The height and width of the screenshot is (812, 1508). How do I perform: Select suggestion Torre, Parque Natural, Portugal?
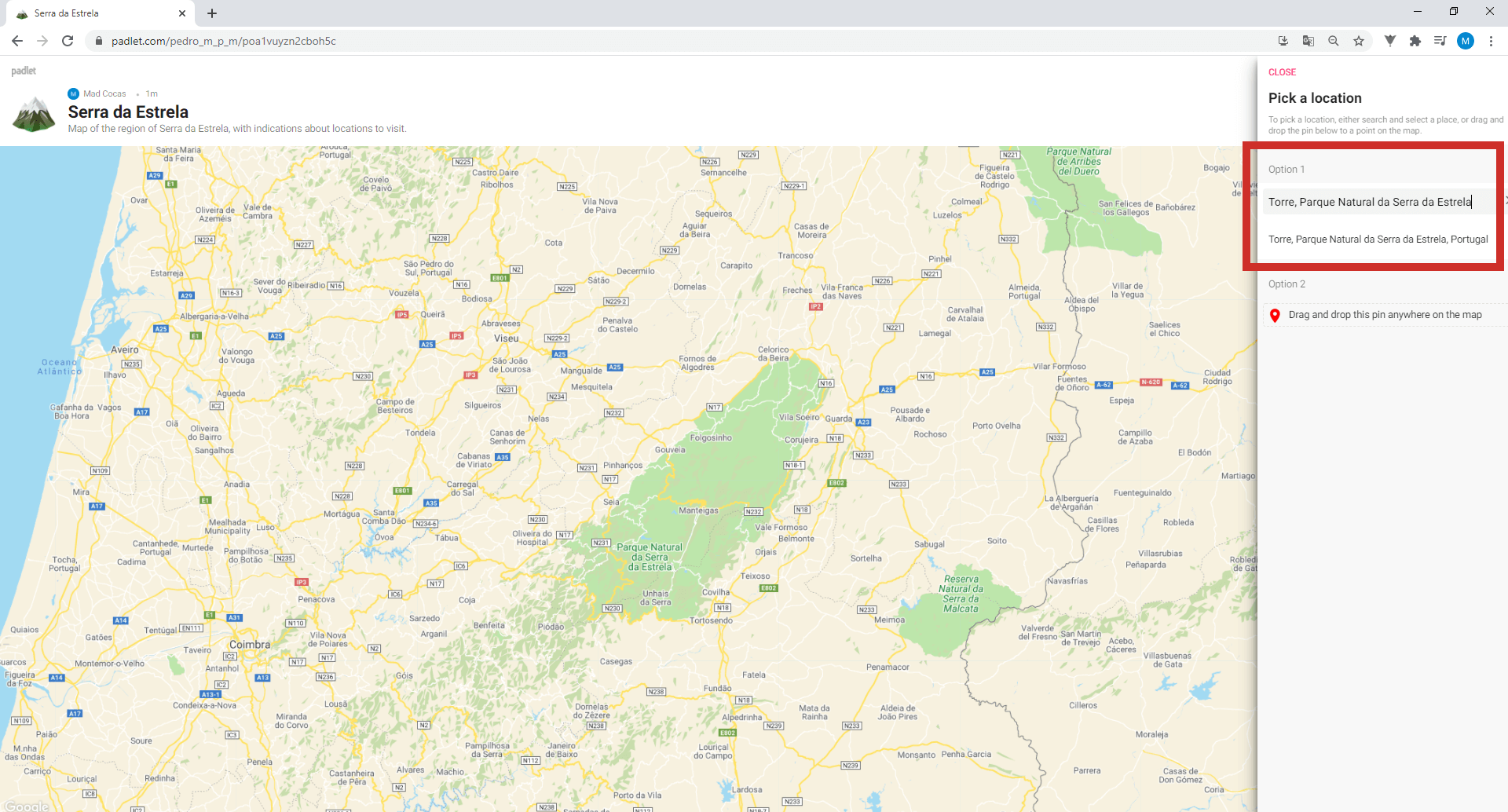[x=1378, y=240]
